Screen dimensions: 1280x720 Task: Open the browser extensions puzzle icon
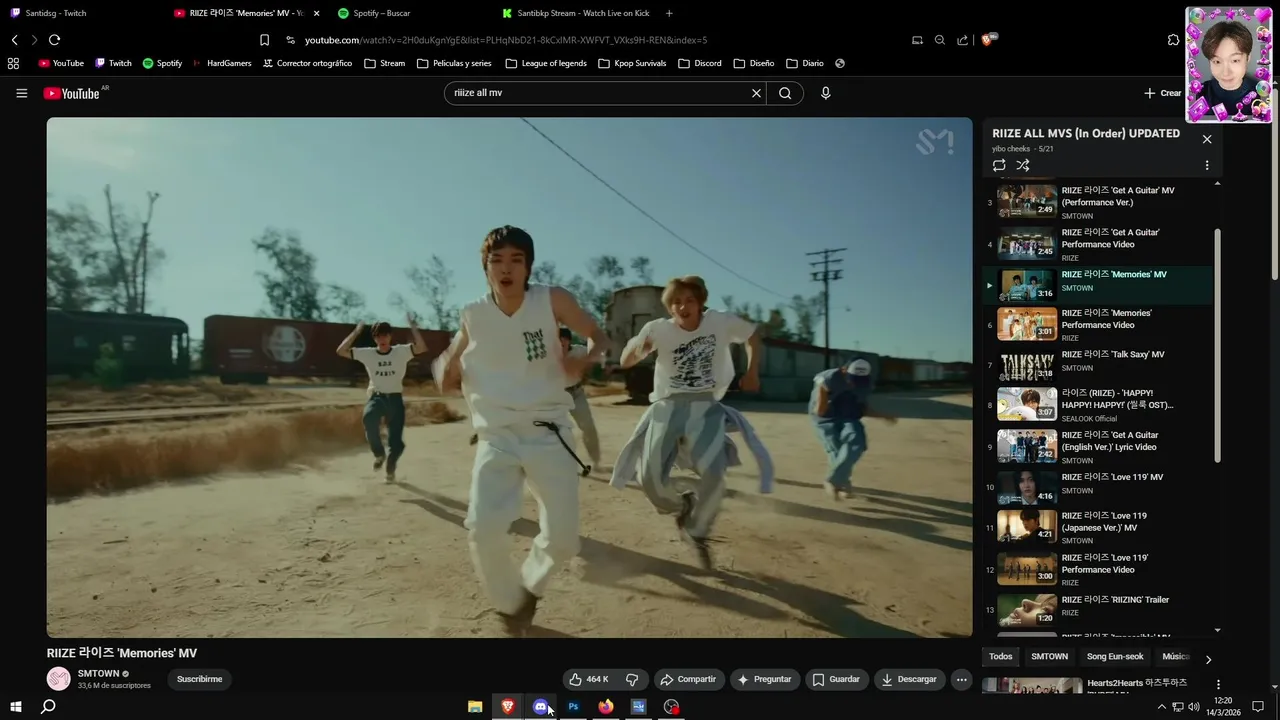(1173, 40)
